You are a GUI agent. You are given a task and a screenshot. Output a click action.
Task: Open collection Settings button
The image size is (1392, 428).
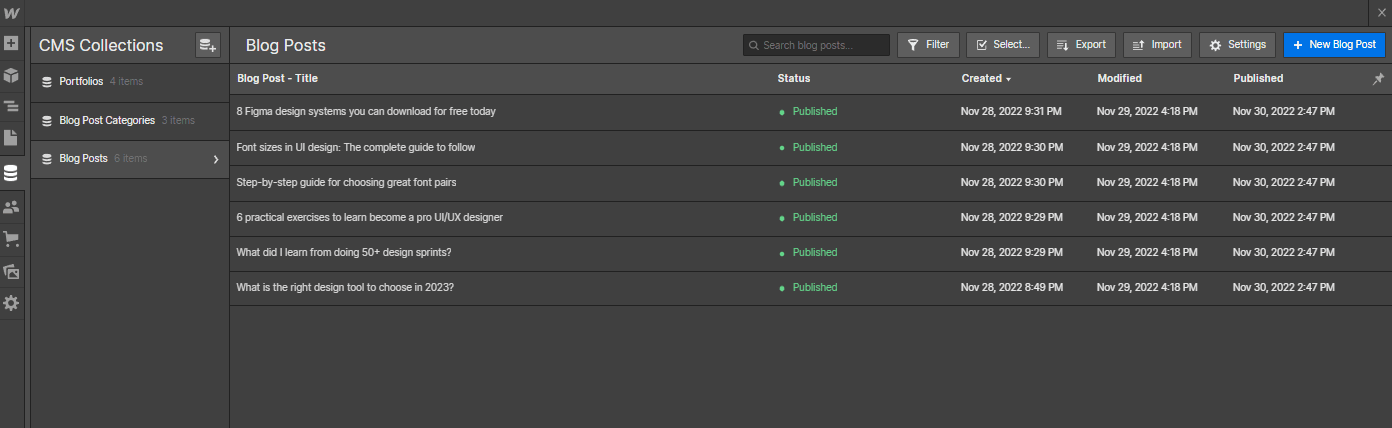click(x=1237, y=45)
